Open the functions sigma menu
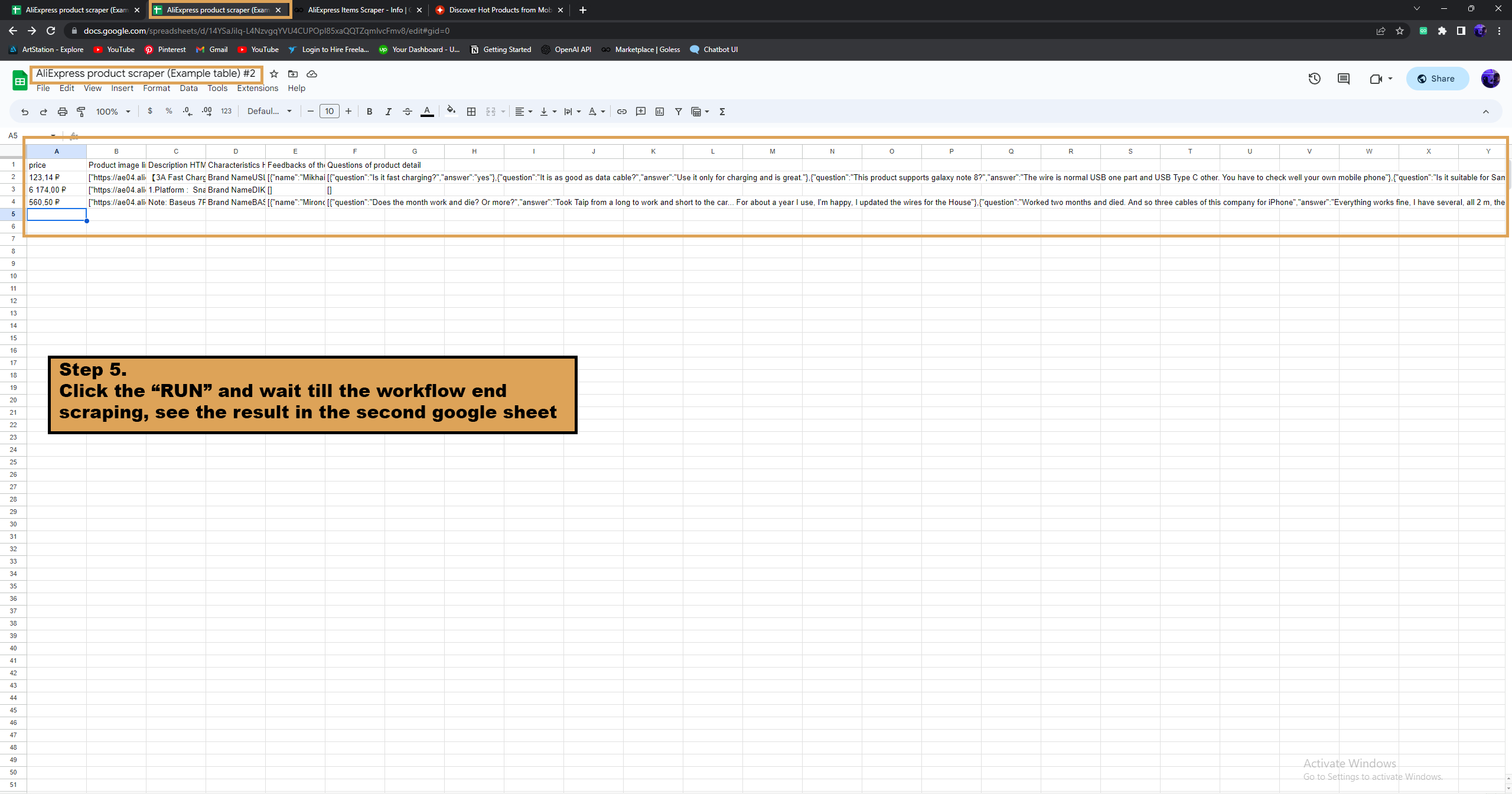 coord(722,112)
